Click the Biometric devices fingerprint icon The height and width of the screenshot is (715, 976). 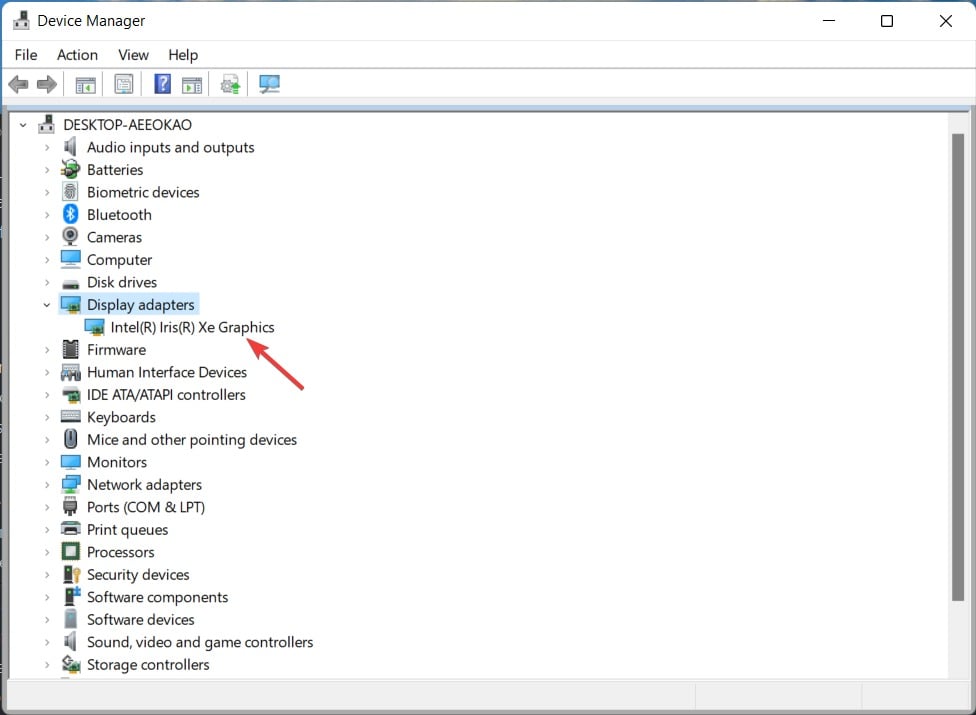[70, 192]
